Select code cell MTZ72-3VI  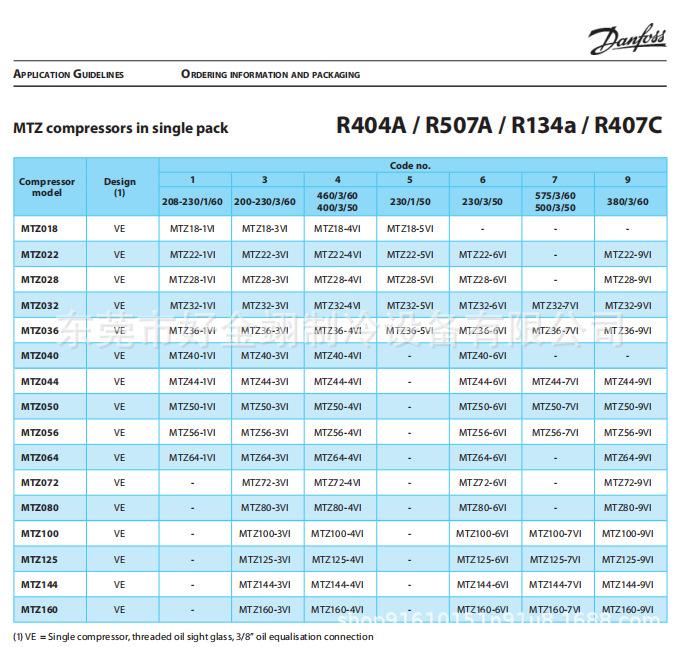tap(265, 483)
